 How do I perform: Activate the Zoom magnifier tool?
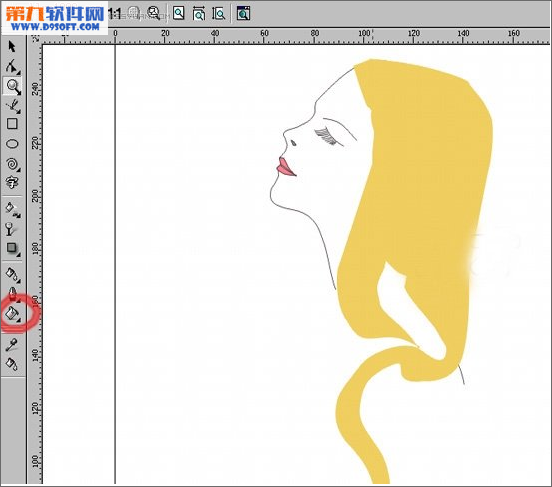coord(13,86)
